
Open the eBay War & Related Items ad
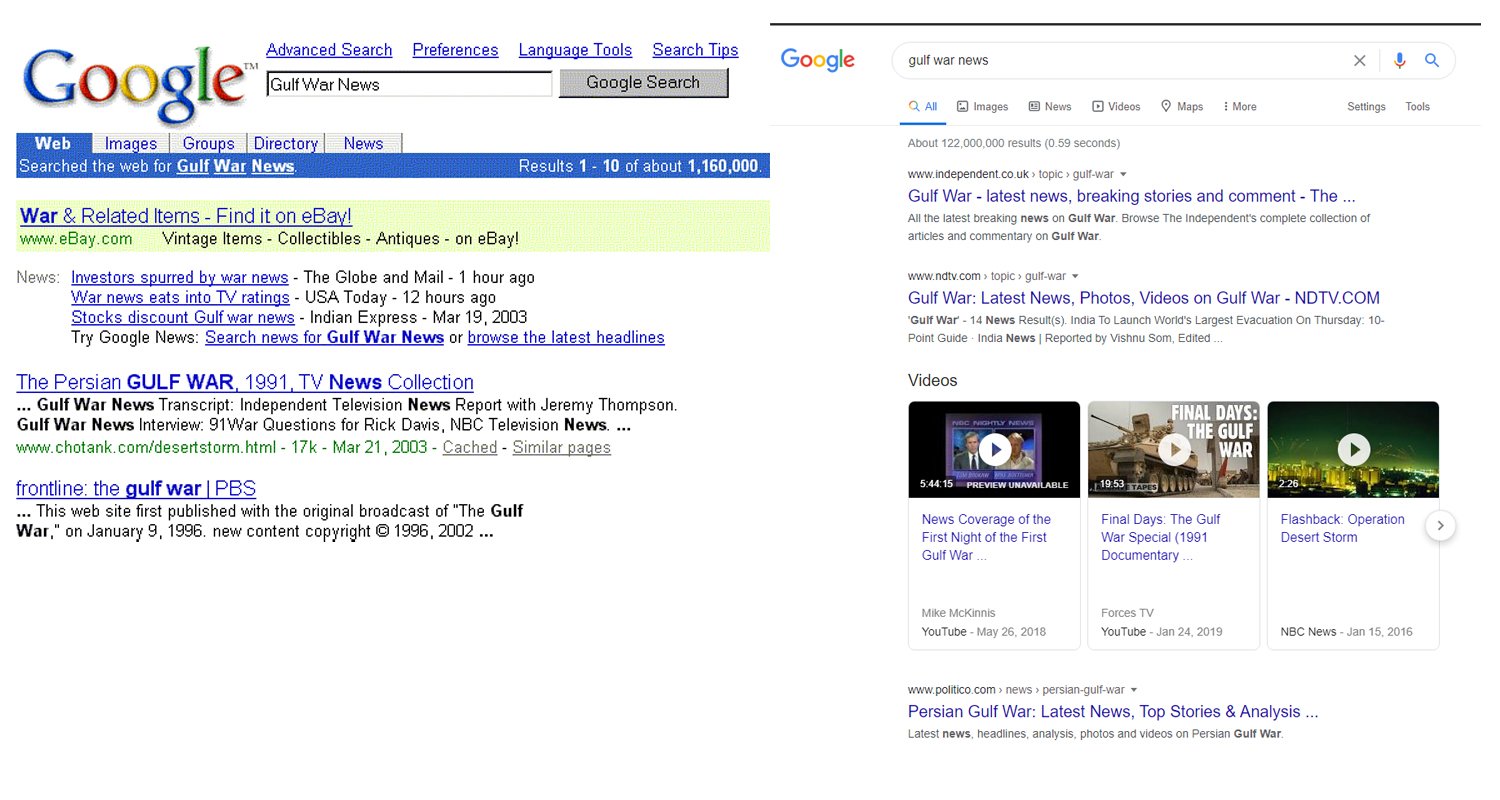[x=186, y=216]
